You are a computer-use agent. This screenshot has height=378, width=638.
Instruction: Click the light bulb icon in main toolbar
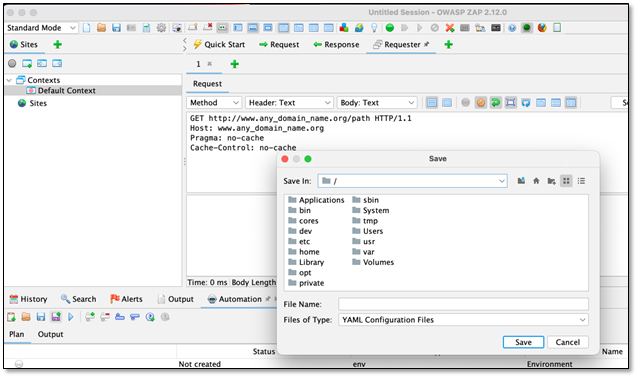(374, 28)
